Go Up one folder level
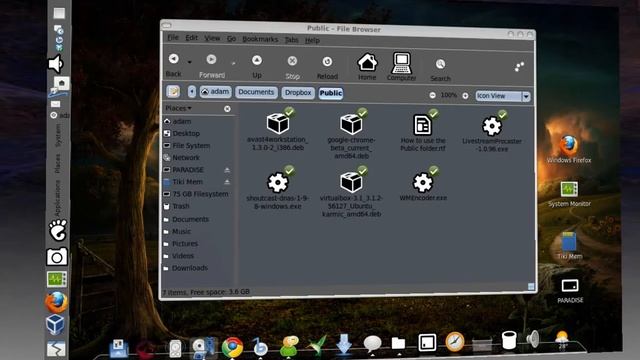The height and width of the screenshot is (360, 640). click(257, 66)
